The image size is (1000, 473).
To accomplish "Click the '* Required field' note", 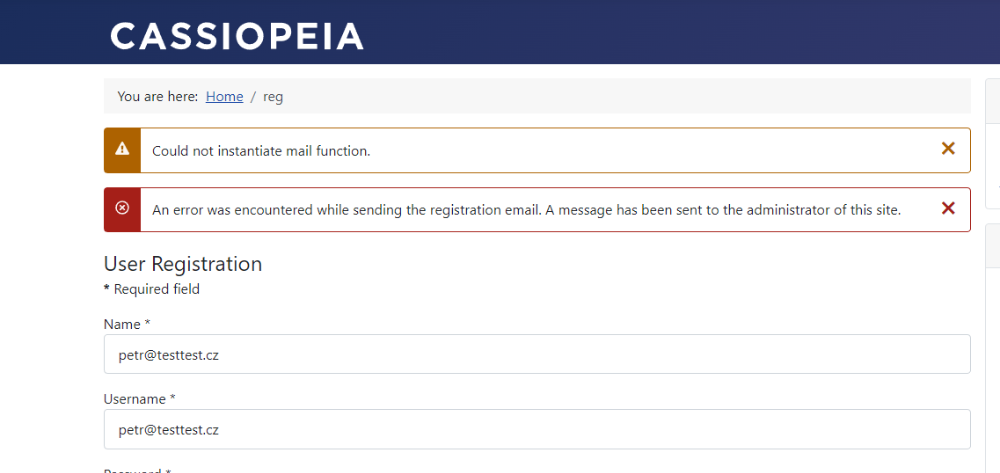I will pyautogui.click(x=152, y=289).
